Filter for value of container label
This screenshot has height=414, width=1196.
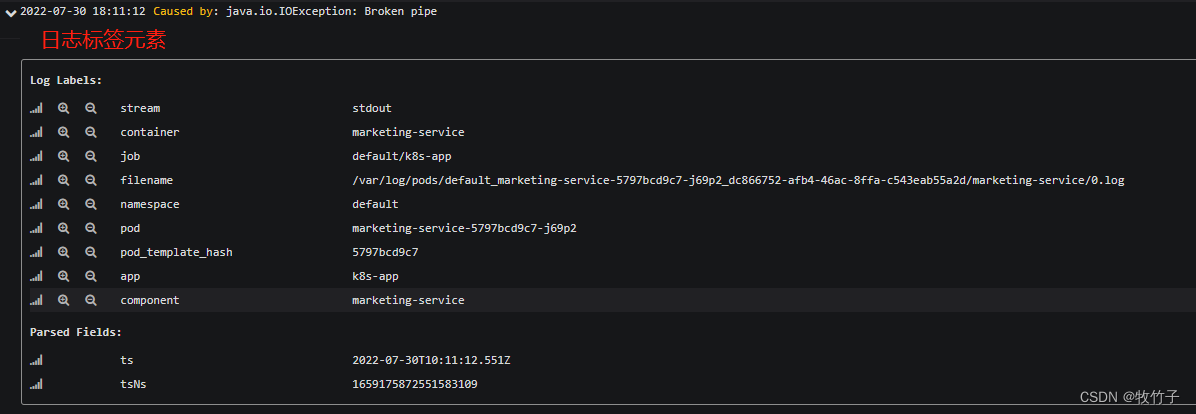pos(63,132)
